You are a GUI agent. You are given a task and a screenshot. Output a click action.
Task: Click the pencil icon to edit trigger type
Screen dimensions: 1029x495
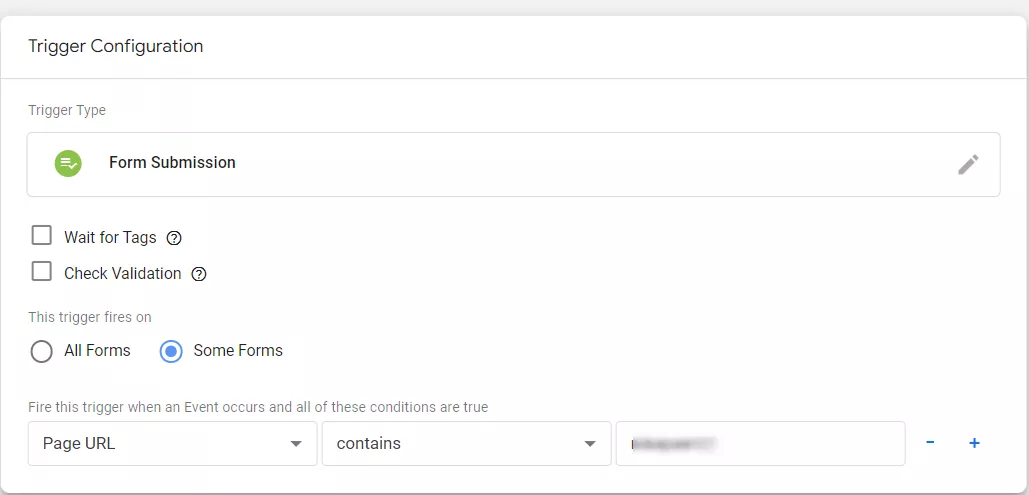click(x=968, y=164)
